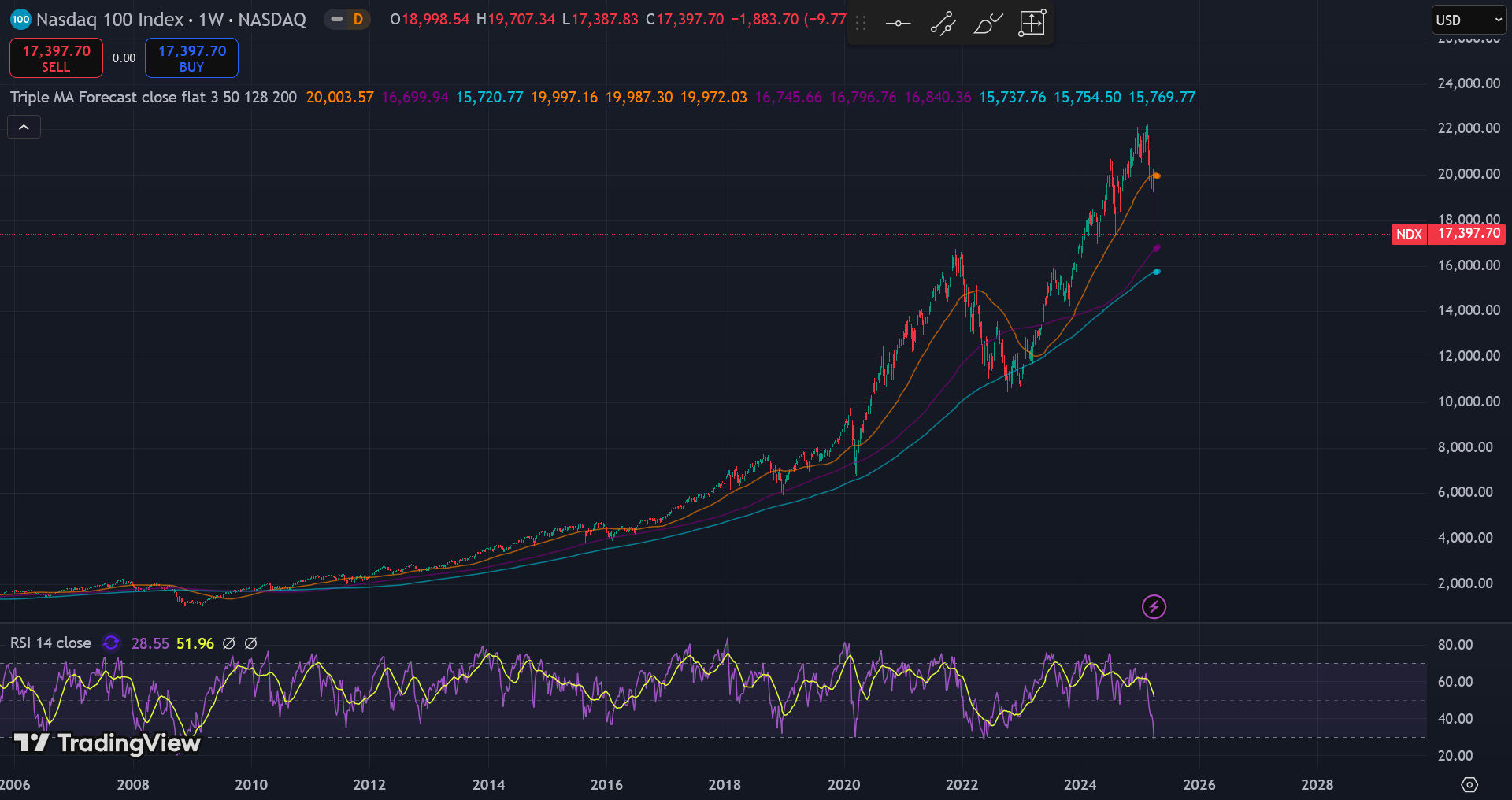Click the red 17,397.70 price axis tag
Screen dimensions: 1512x800
coord(1469,234)
